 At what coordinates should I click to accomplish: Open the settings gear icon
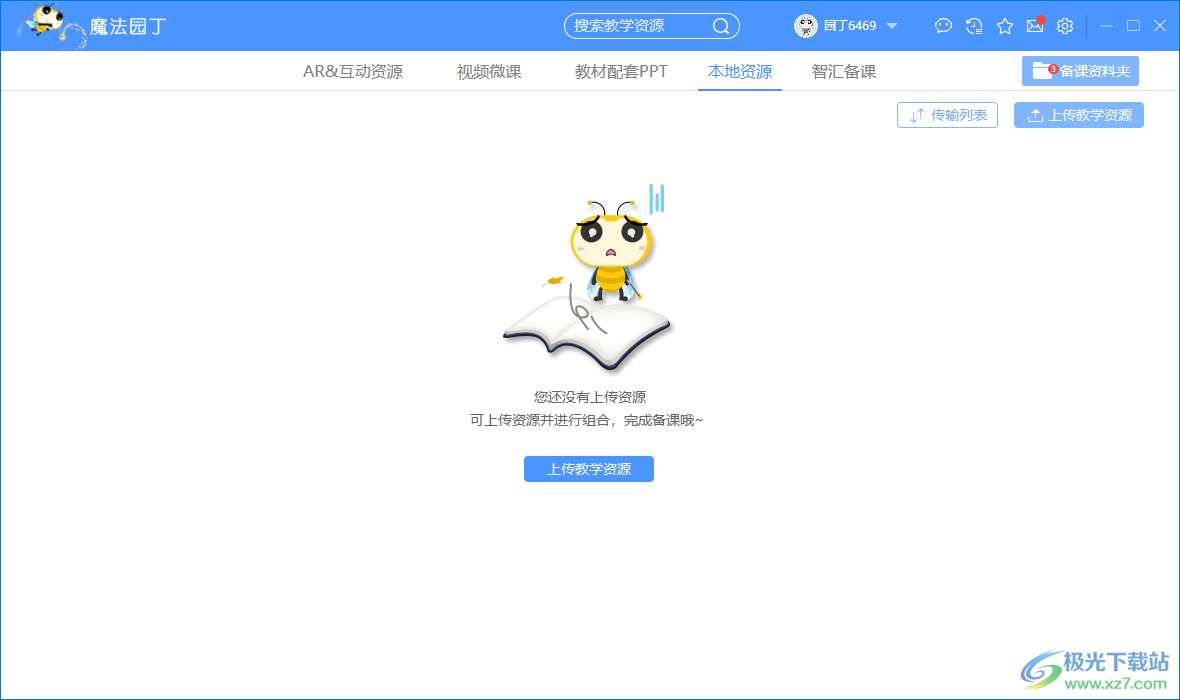tap(1064, 25)
